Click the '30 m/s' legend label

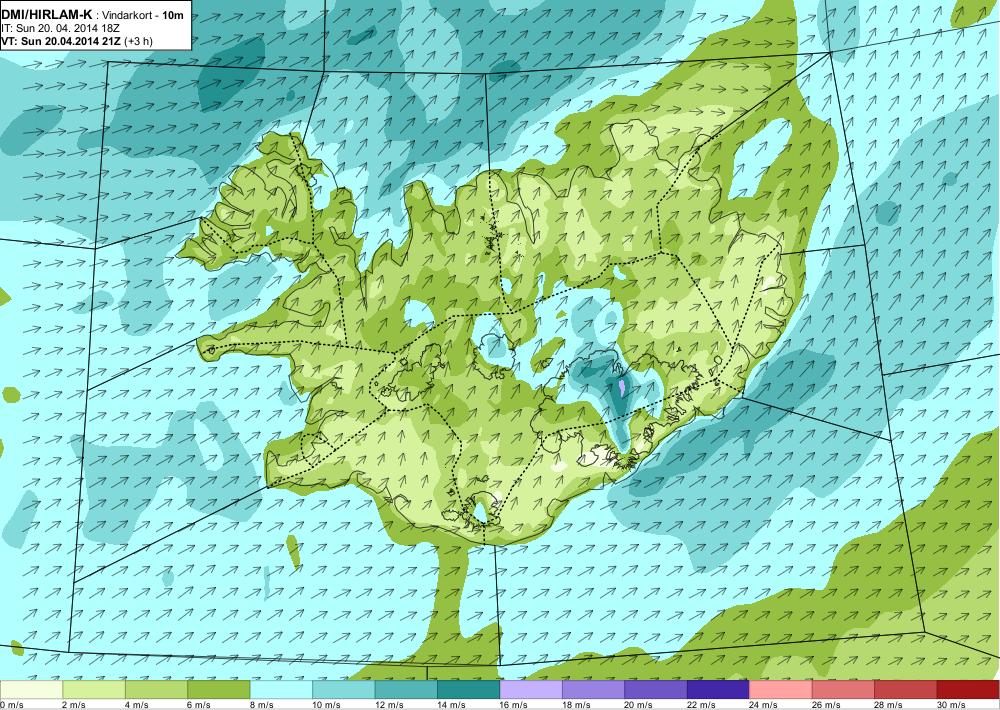click(951, 705)
